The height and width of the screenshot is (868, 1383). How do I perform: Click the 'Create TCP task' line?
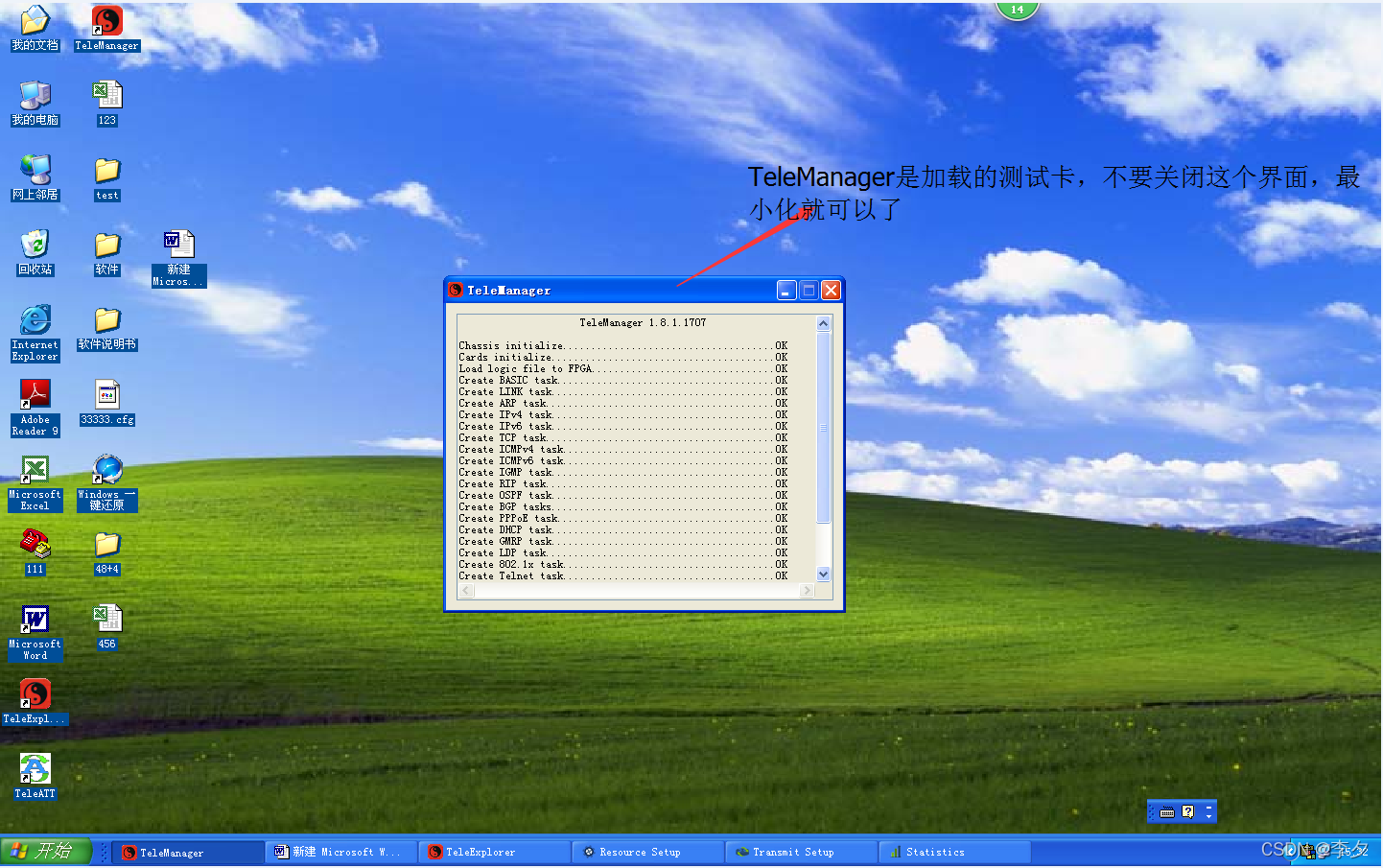(x=623, y=438)
